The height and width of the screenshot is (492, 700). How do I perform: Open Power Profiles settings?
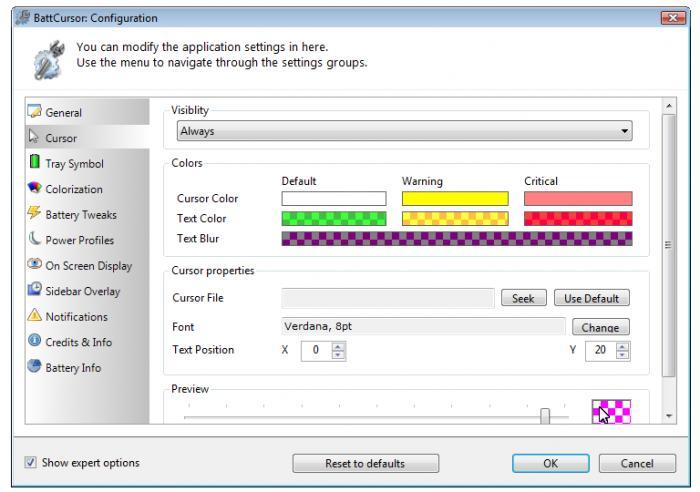pos(88,239)
